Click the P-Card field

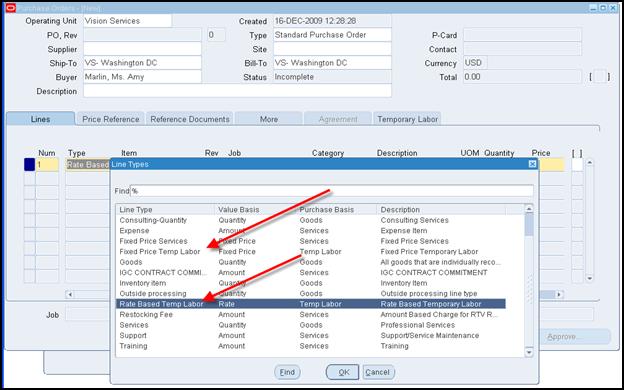click(x=522, y=35)
